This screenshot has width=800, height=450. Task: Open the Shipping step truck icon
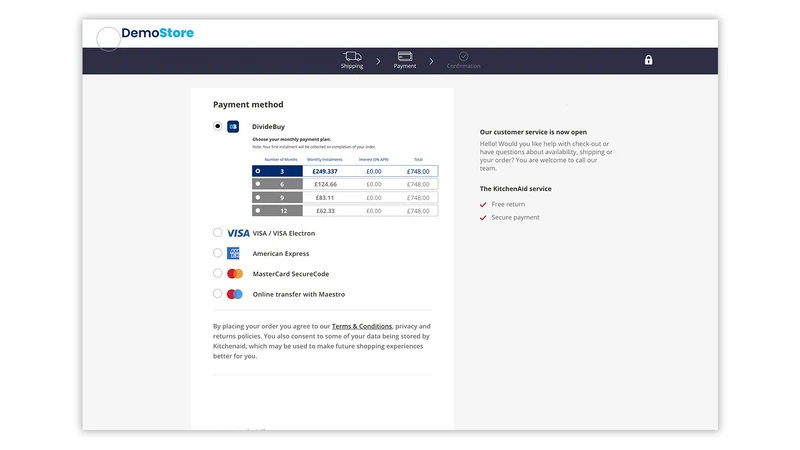[352, 56]
